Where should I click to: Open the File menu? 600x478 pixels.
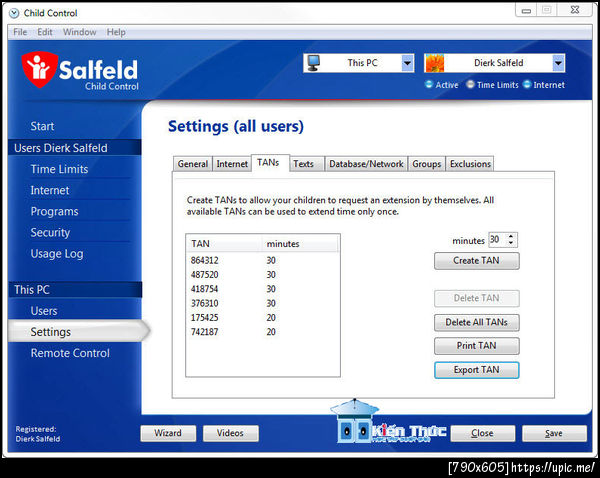(20, 32)
